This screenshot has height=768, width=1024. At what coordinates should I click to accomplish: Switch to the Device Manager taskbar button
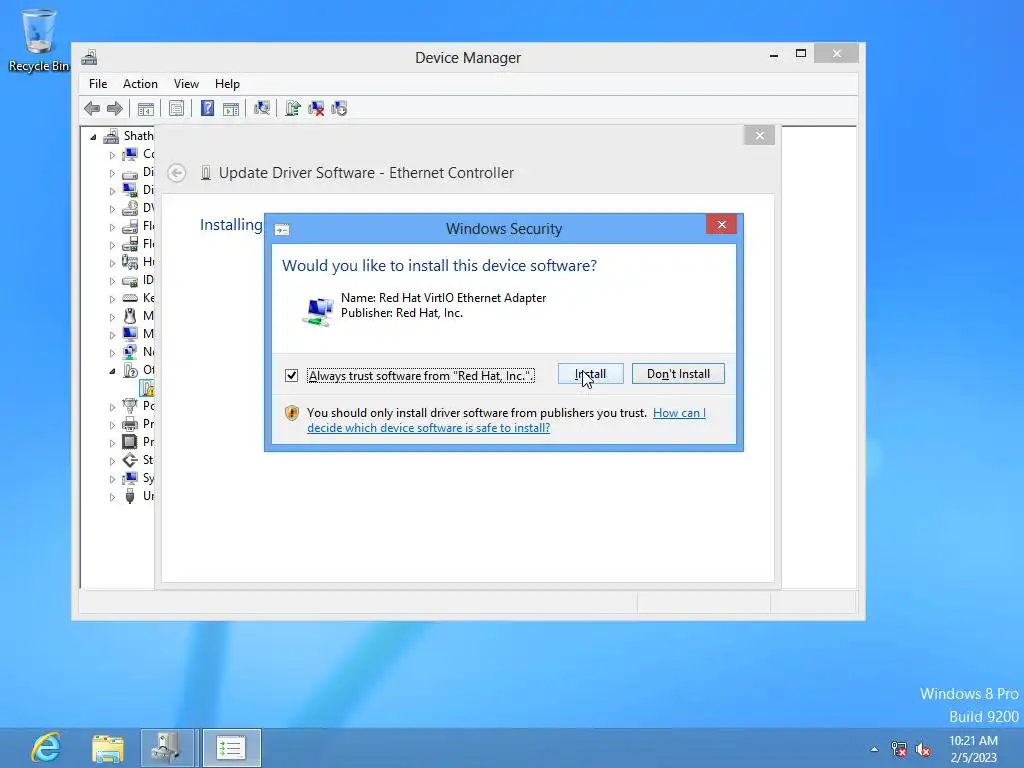[167, 748]
